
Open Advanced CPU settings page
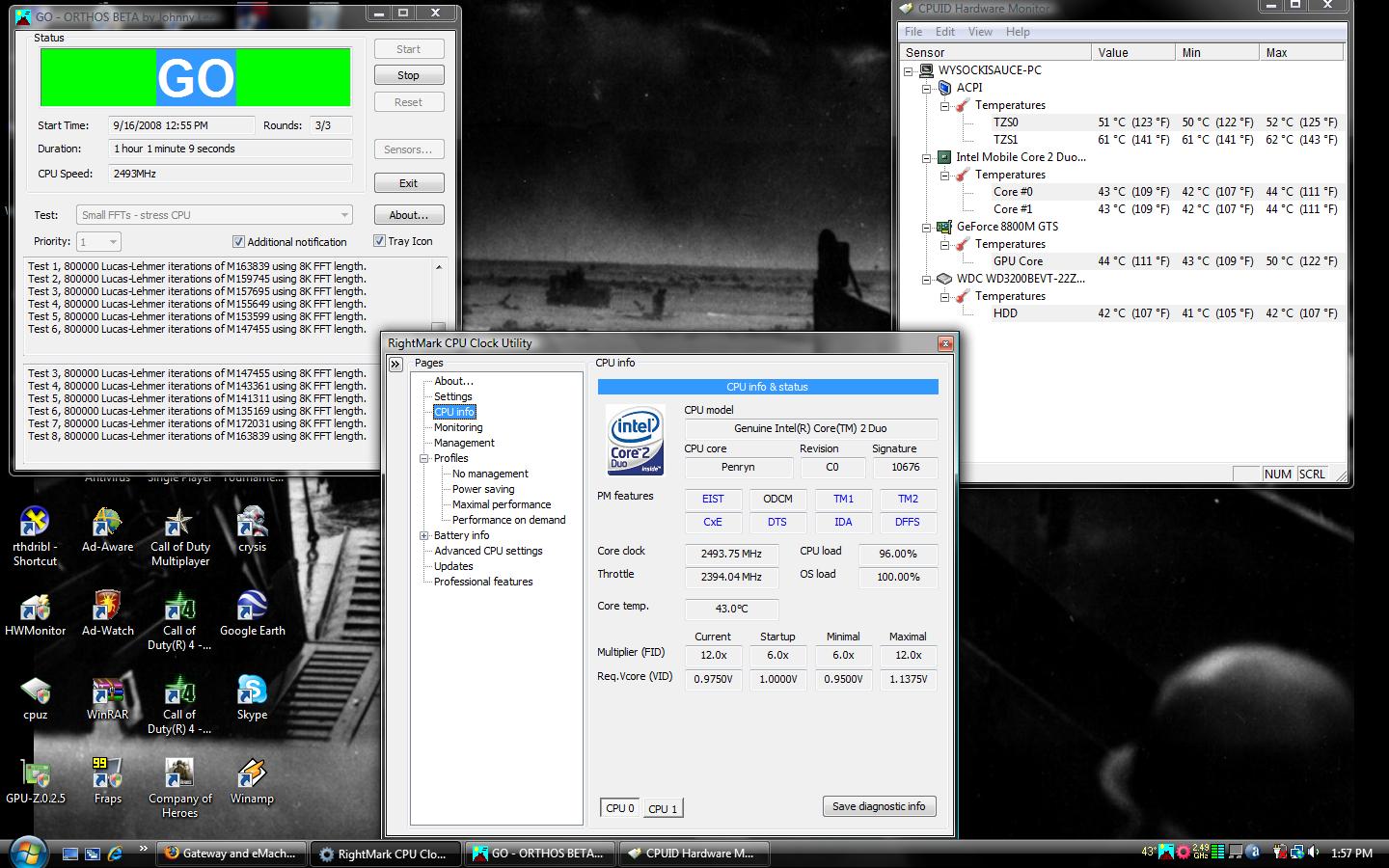(488, 551)
